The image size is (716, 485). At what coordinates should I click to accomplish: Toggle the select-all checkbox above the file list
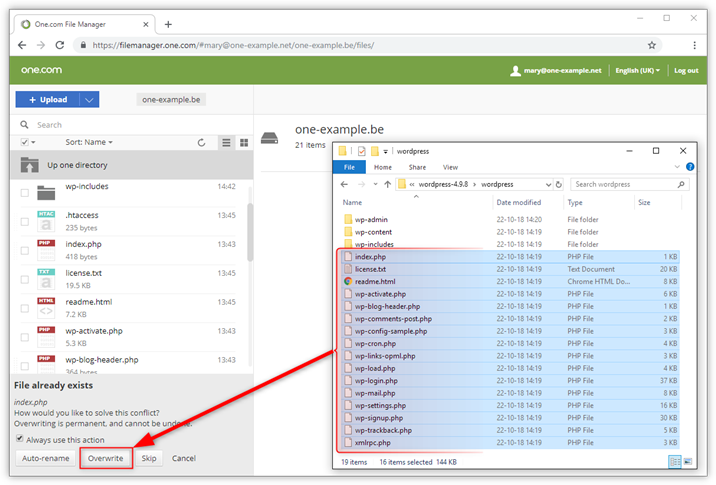coord(25,142)
